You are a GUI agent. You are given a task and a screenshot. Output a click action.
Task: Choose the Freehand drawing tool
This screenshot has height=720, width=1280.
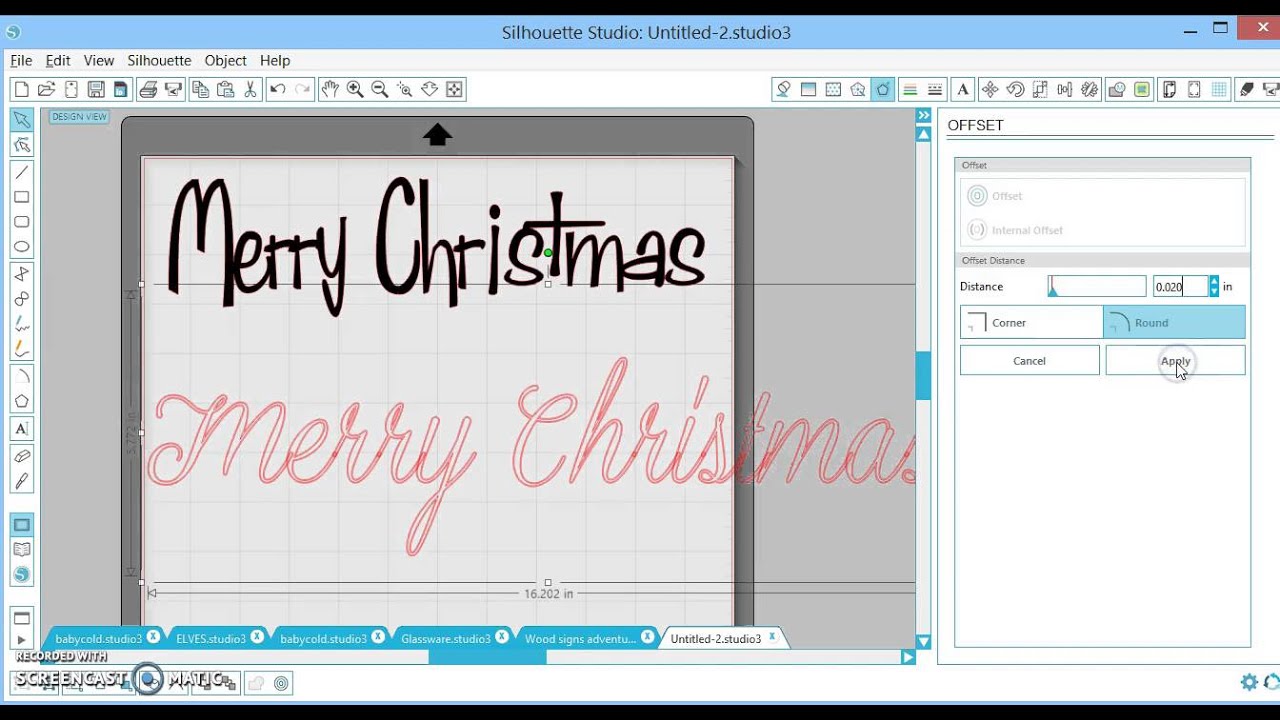tap(21, 324)
